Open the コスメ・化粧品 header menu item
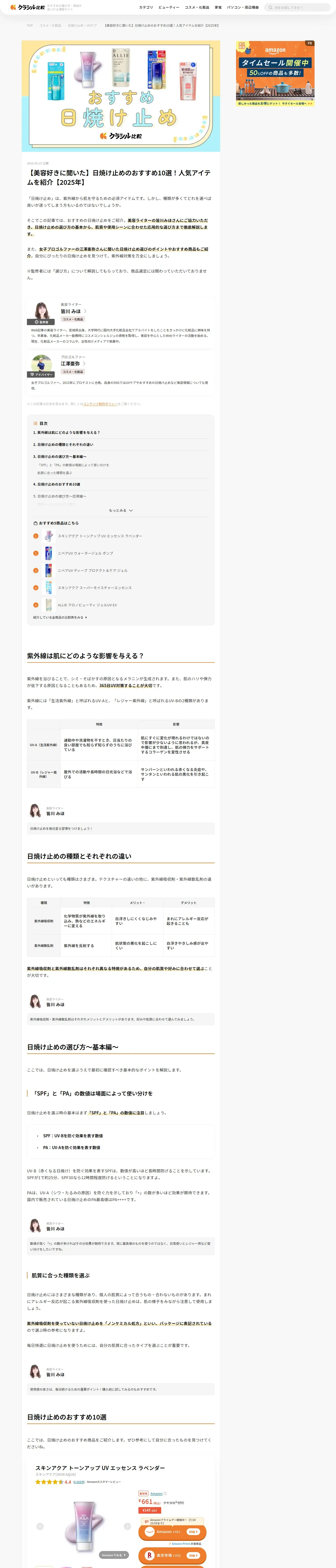The height and width of the screenshot is (1568, 336). [197, 7]
